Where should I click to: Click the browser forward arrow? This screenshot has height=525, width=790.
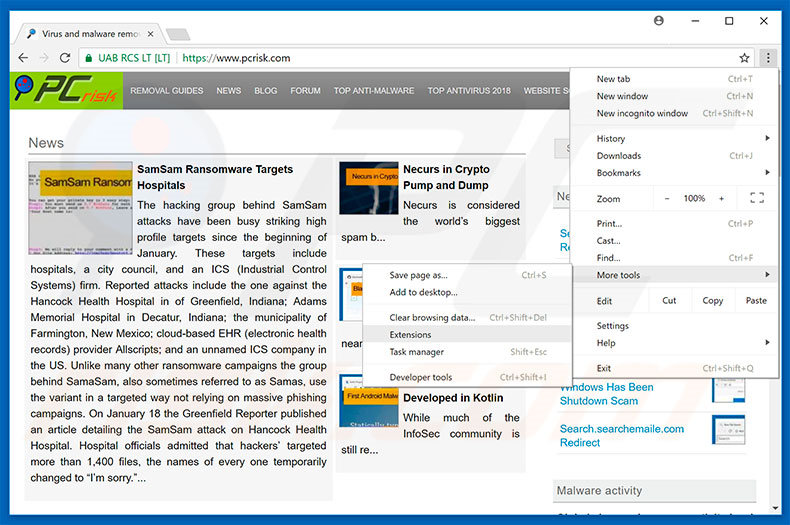[x=44, y=58]
